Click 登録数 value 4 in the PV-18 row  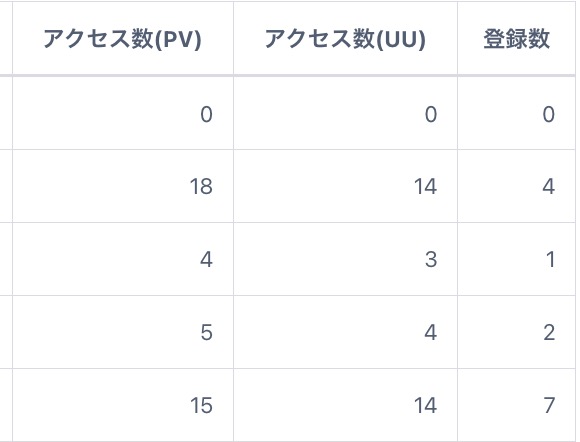tap(517, 186)
